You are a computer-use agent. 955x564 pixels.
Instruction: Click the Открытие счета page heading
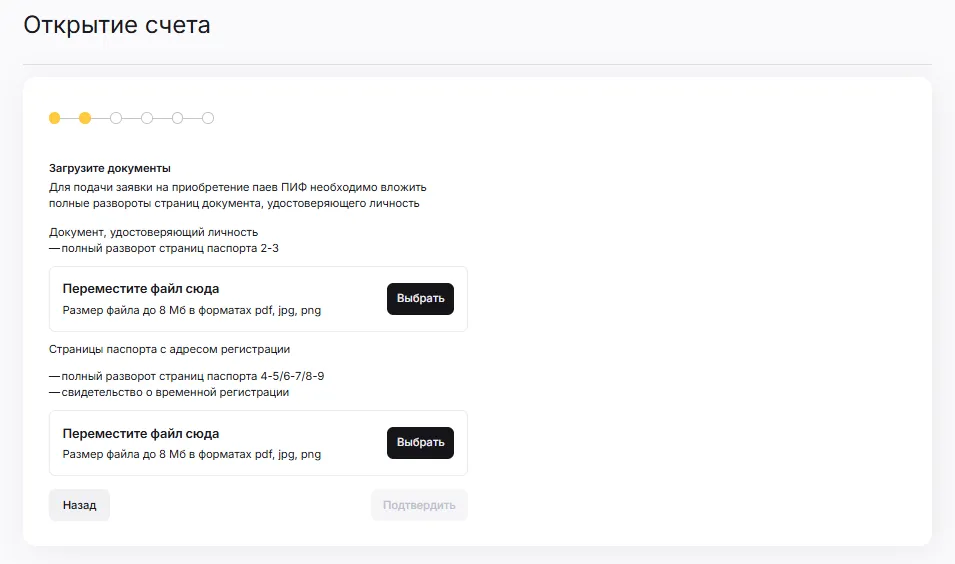point(117,25)
